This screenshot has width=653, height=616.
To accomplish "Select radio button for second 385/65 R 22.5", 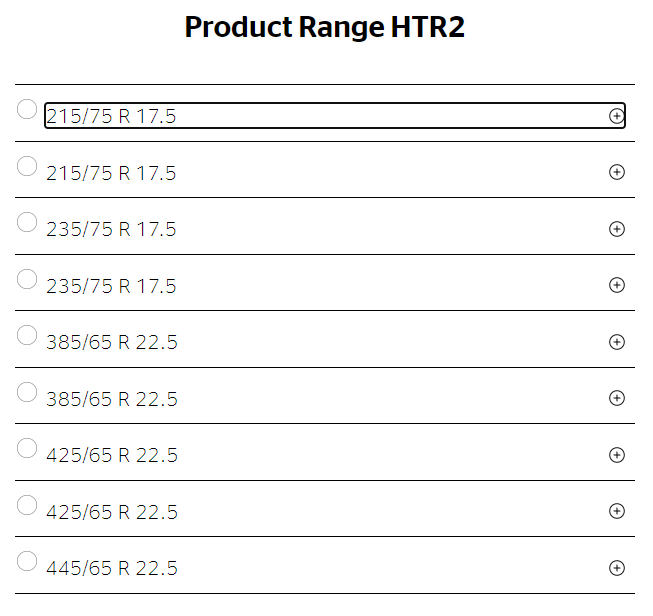I will [x=27, y=391].
